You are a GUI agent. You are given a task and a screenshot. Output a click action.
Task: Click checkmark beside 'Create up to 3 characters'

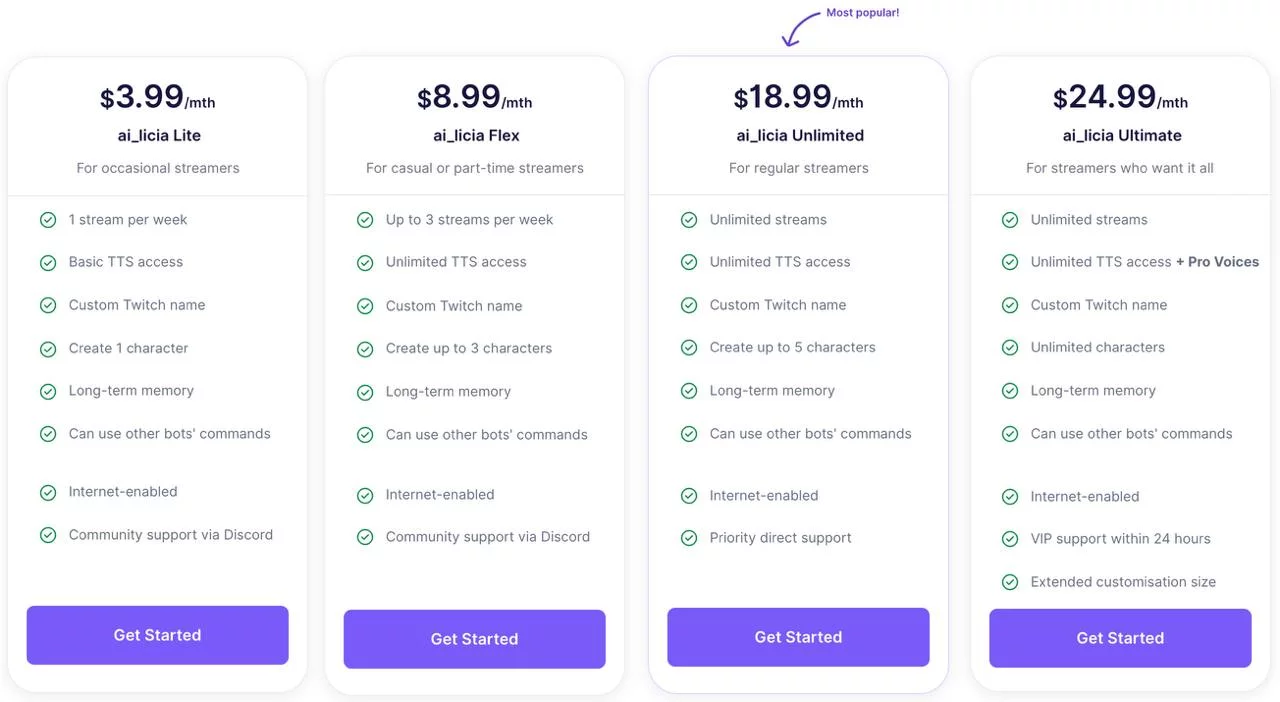point(365,349)
